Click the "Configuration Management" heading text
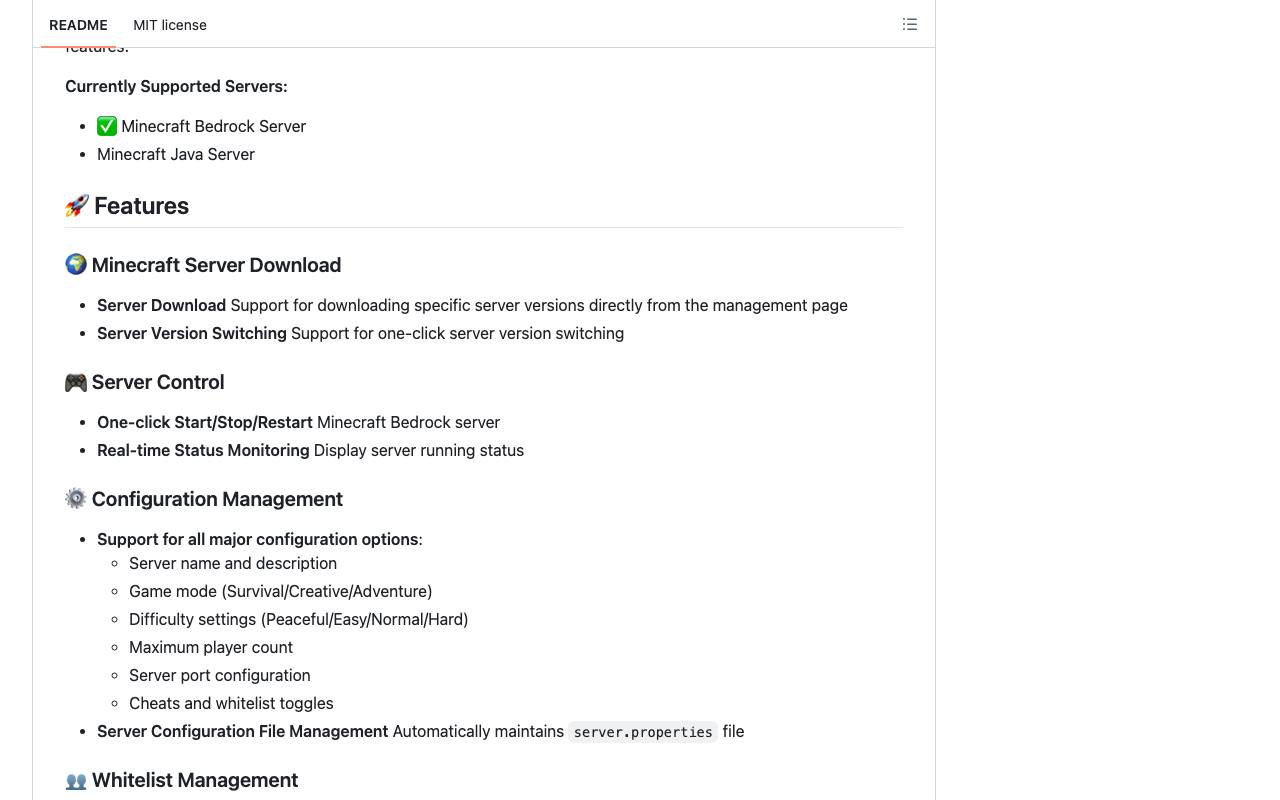 [217, 499]
